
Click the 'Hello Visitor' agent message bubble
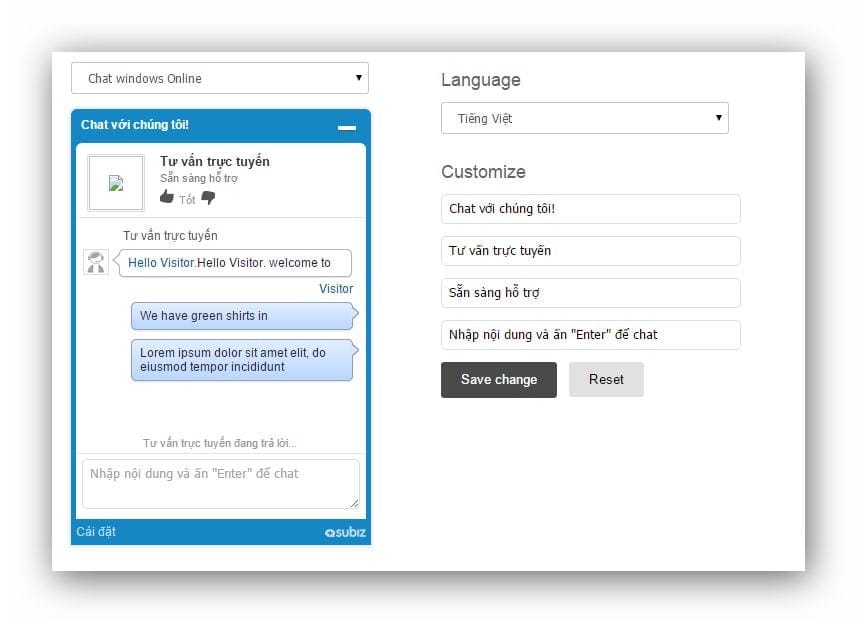click(x=235, y=263)
